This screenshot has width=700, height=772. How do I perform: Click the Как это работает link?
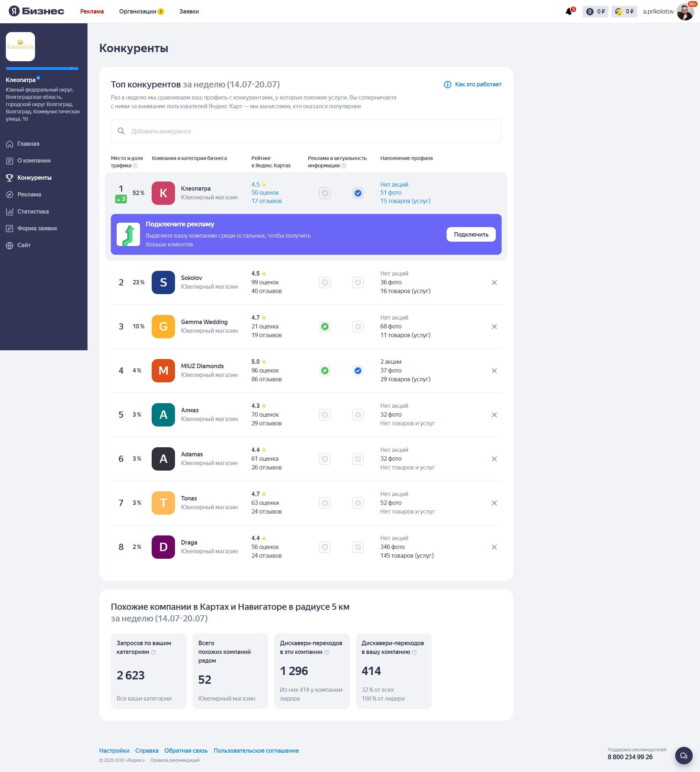[x=478, y=84]
